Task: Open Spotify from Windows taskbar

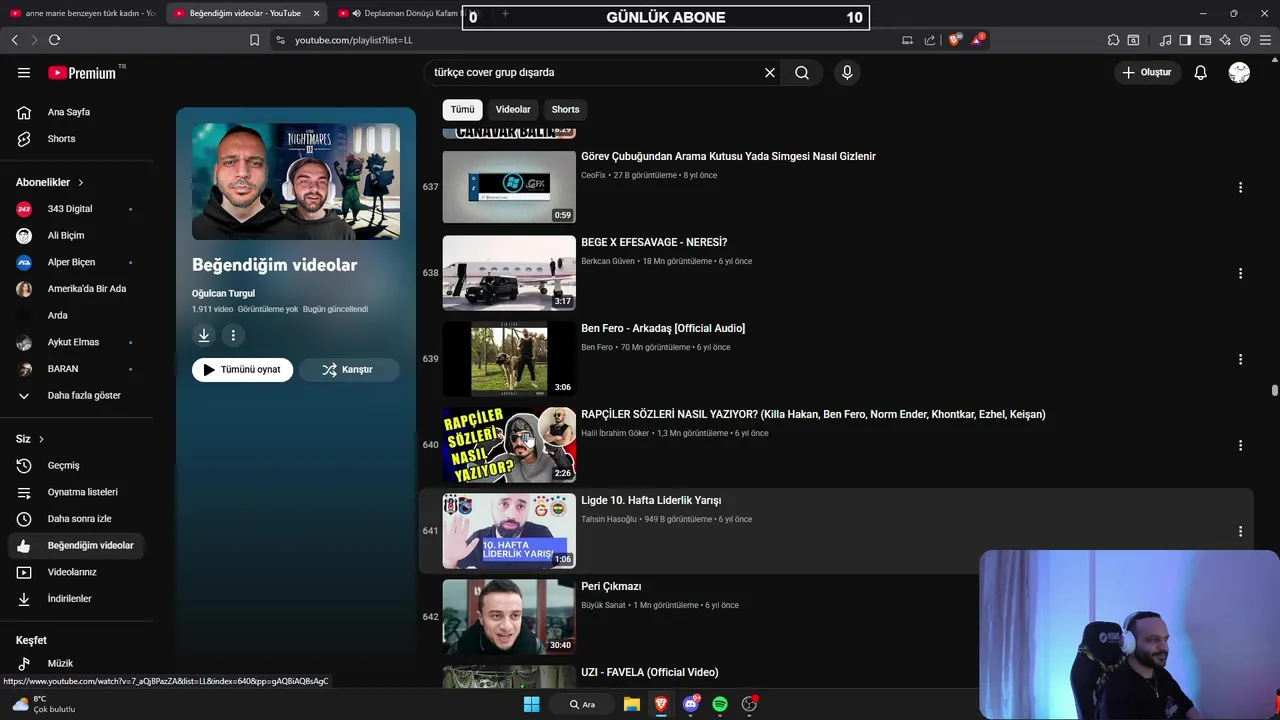Action: [x=720, y=704]
